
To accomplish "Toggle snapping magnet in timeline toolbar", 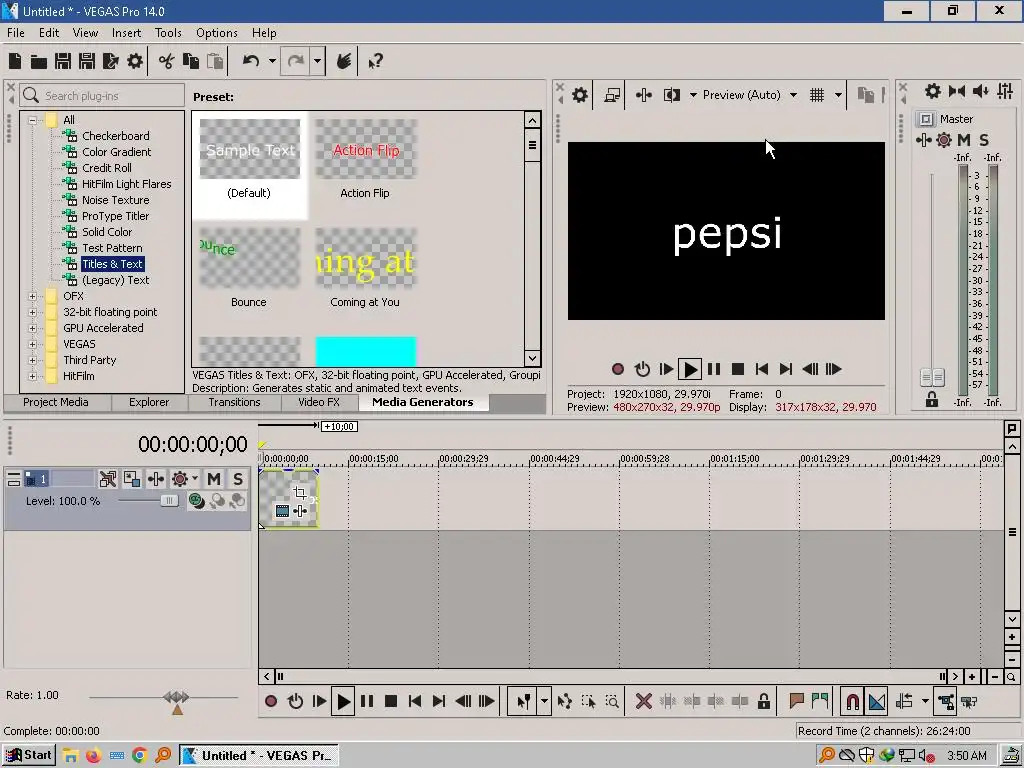I will [852, 701].
